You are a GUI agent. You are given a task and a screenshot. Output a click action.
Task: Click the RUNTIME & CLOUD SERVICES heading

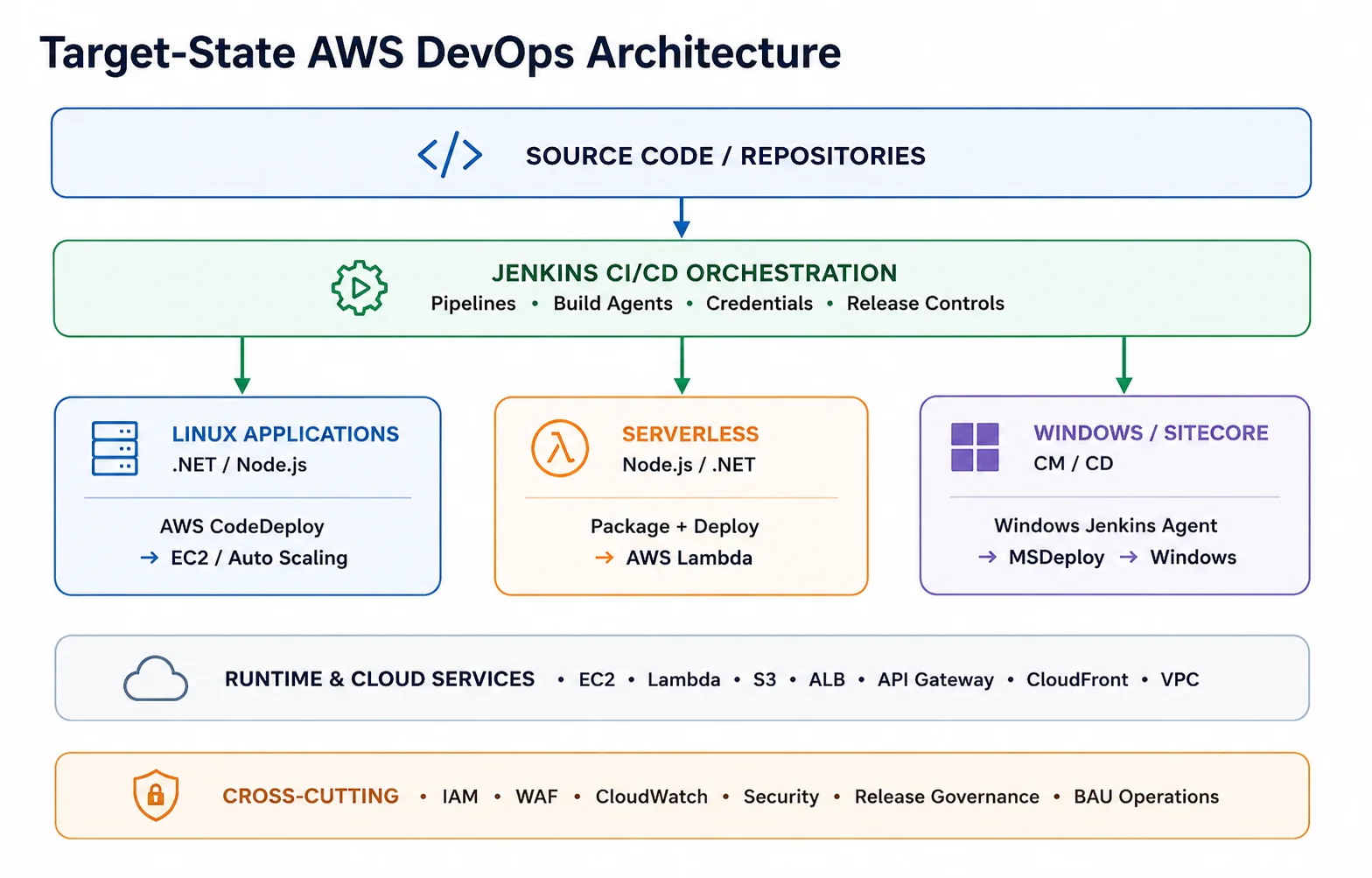380,679
